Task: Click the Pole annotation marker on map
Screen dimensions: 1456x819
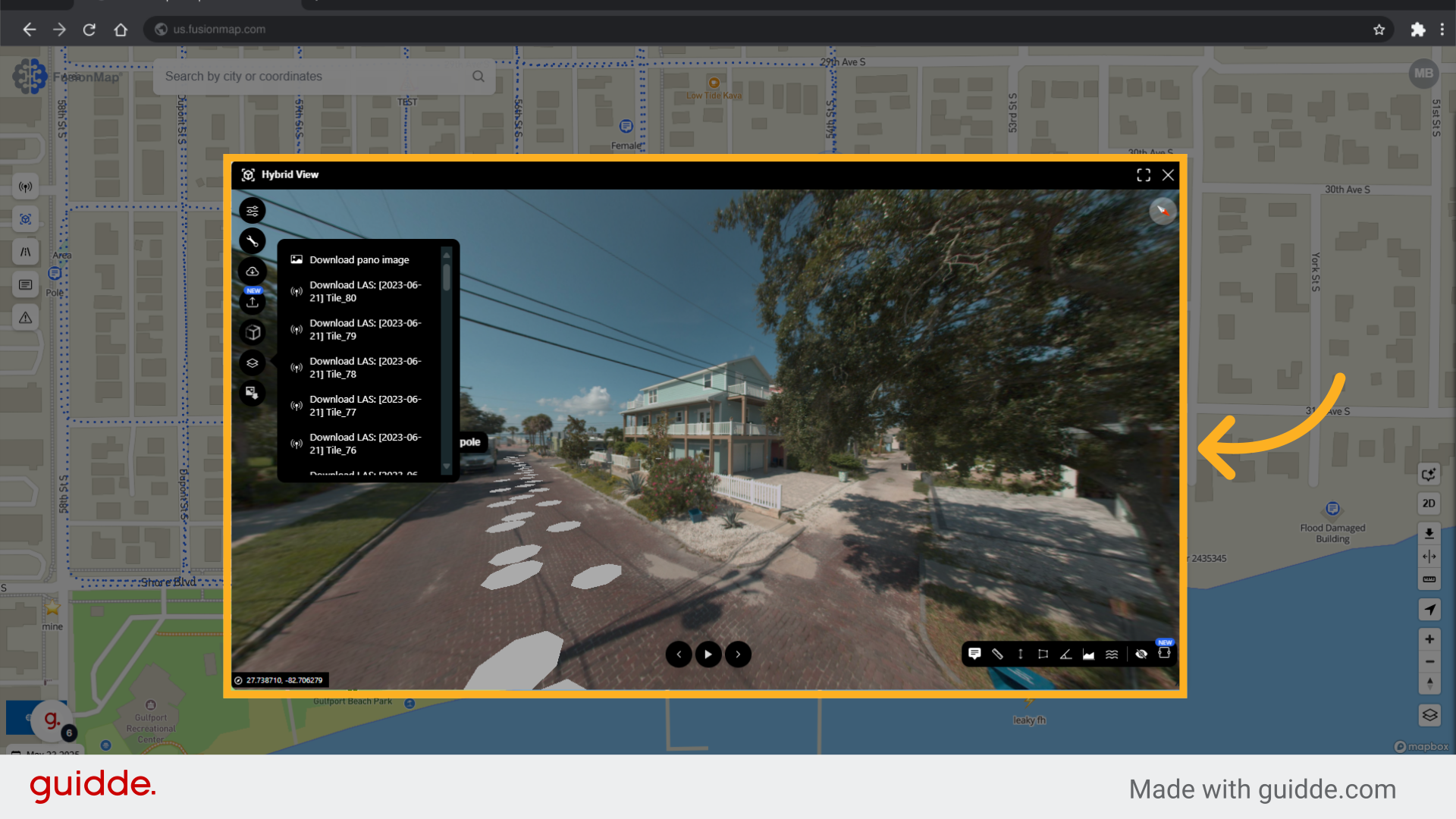Action: pyautogui.click(x=55, y=274)
